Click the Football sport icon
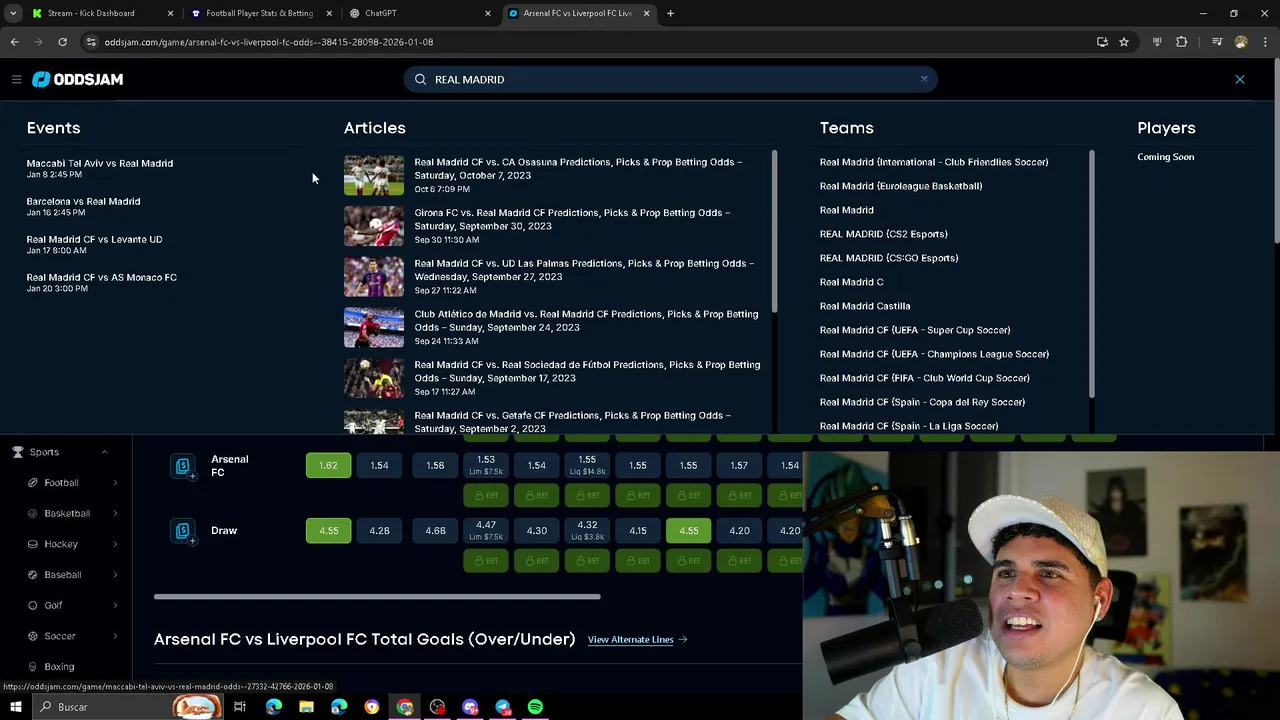 (33, 483)
